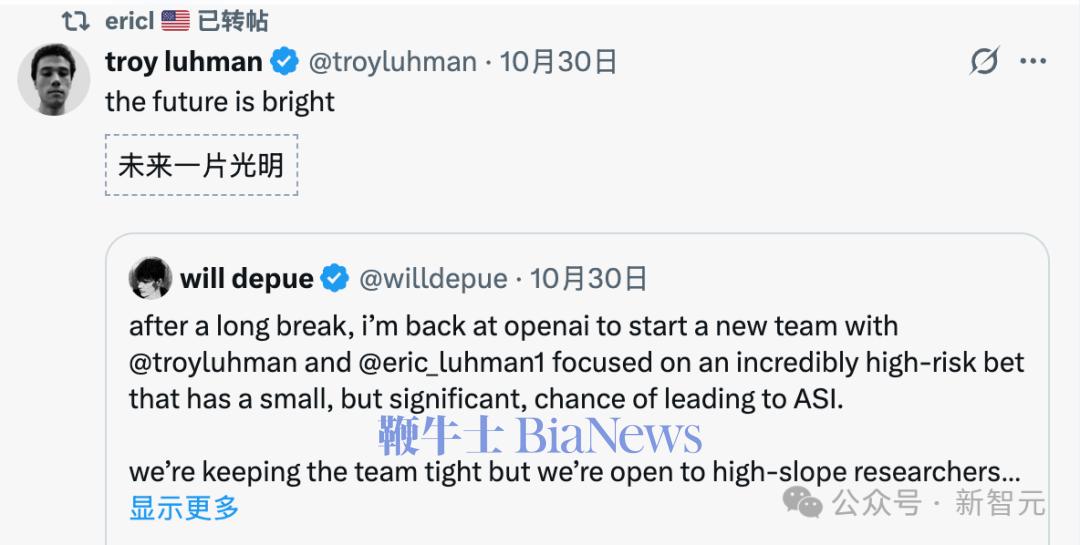1080x545 pixels.
Task: Click will depue's small avatar
Action: click(150, 278)
